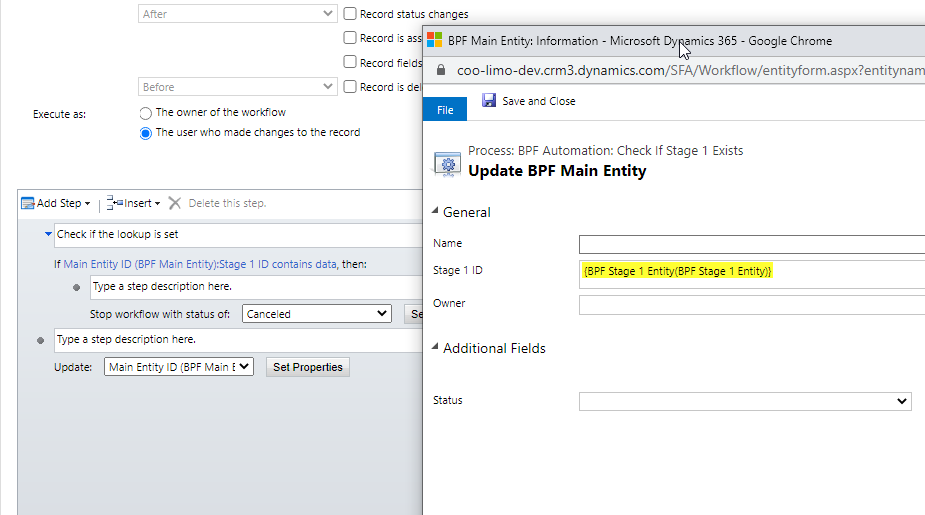Collapse the General section
The height and width of the screenshot is (515, 925).
[x=435, y=211]
